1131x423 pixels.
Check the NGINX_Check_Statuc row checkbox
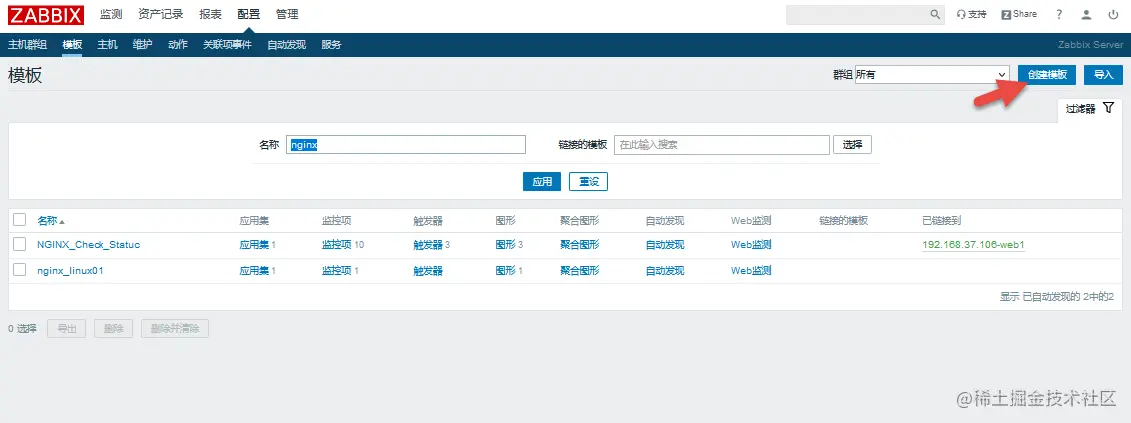point(19,244)
